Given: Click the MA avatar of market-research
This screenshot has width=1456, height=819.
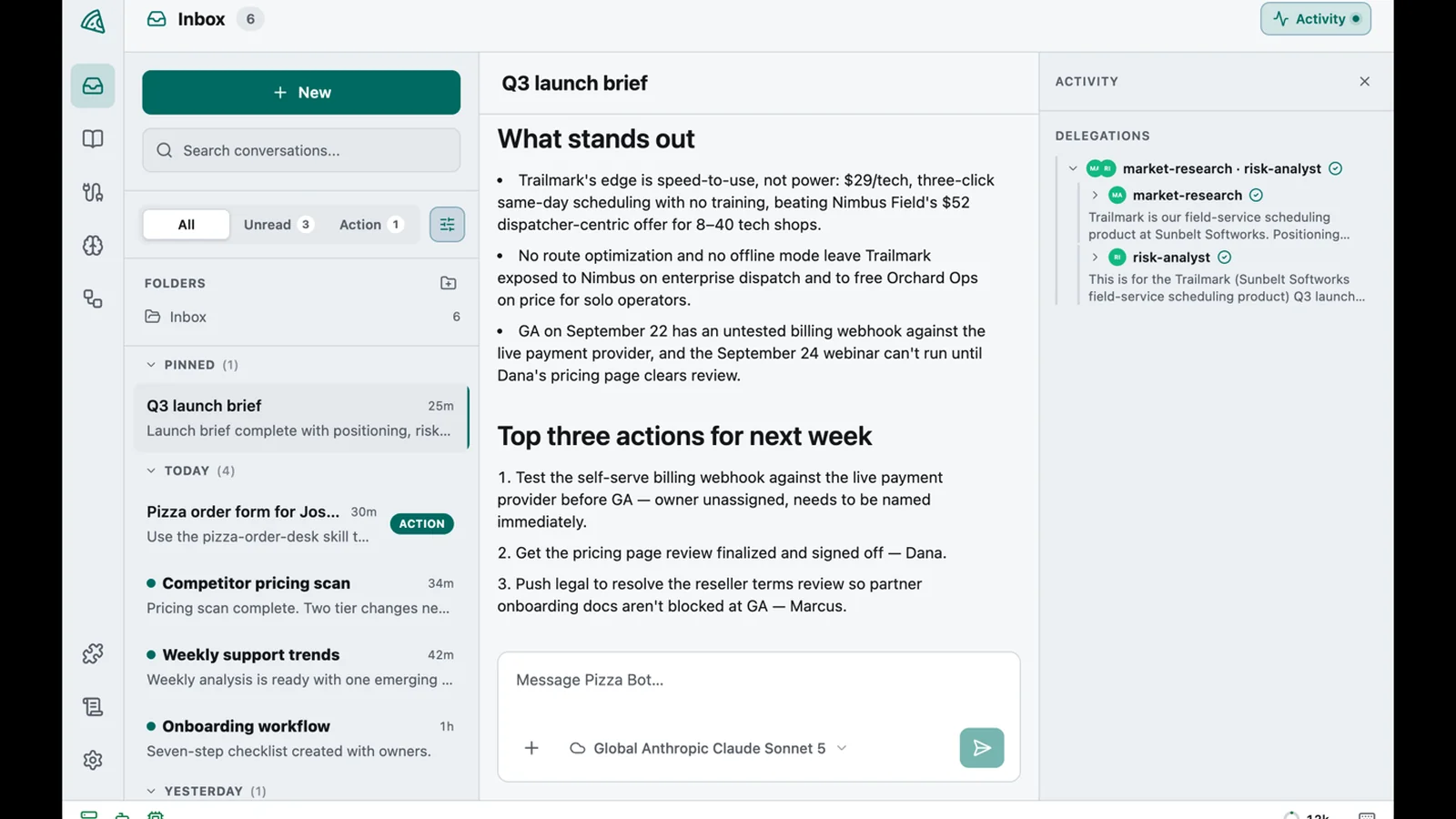Looking at the screenshot, I should [1117, 195].
